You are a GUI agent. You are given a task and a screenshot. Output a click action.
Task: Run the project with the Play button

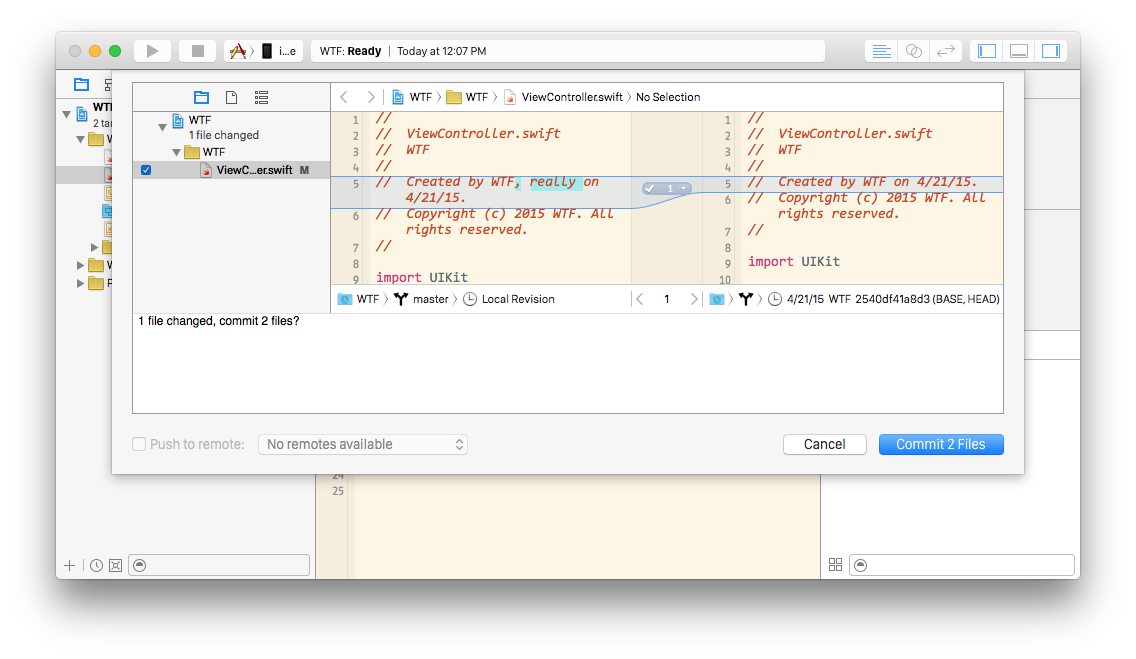152,51
